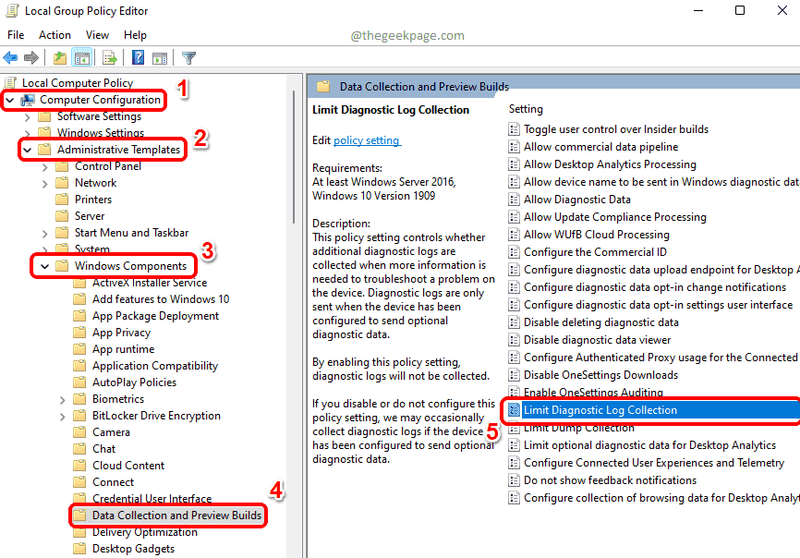Click the policy icon beside Disable OneSettings Downloads
Image resolution: width=800 pixels, height=558 pixels.
click(514, 375)
